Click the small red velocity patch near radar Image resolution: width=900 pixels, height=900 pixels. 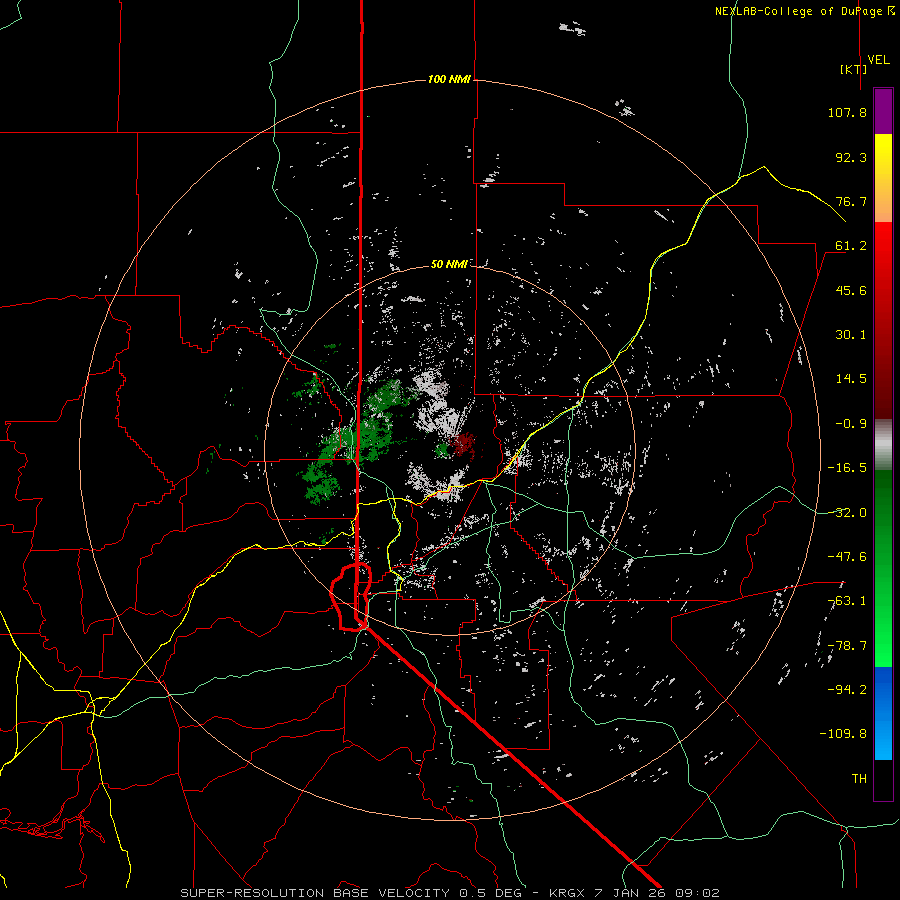tap(461, 444)
